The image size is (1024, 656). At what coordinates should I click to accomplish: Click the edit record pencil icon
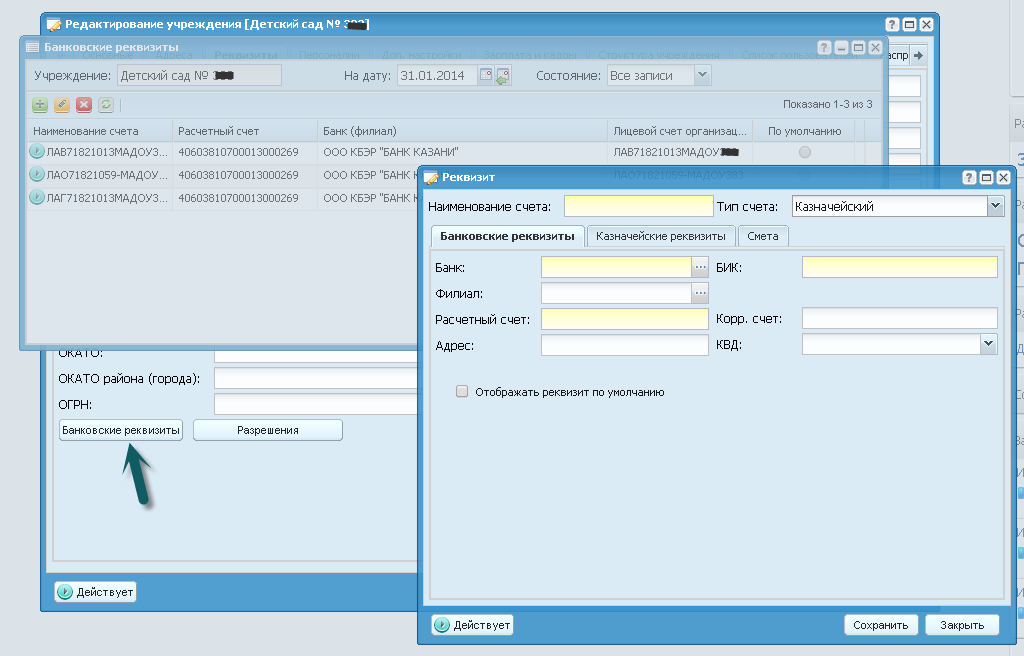[62, 104]
